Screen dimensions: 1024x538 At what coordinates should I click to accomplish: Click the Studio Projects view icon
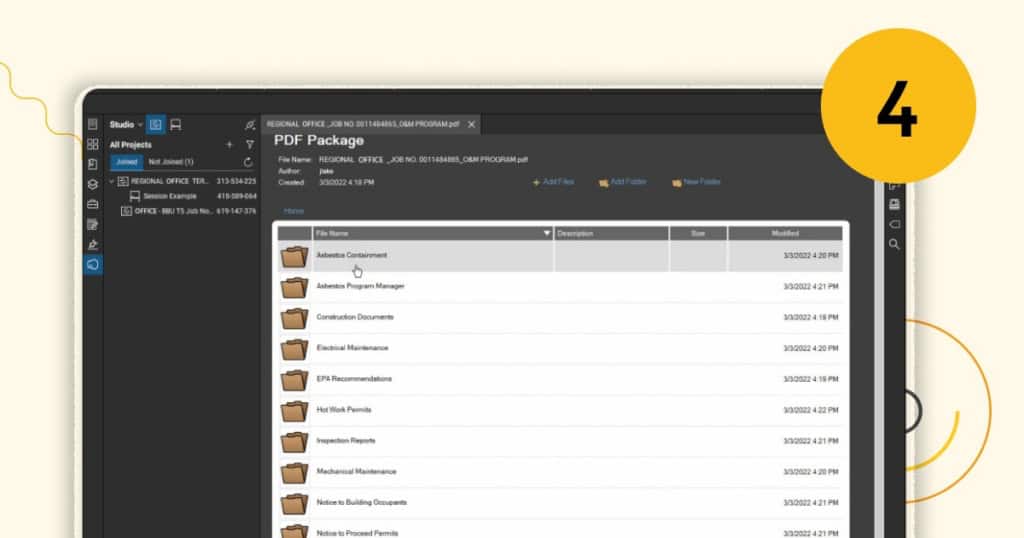pos(155,125)
